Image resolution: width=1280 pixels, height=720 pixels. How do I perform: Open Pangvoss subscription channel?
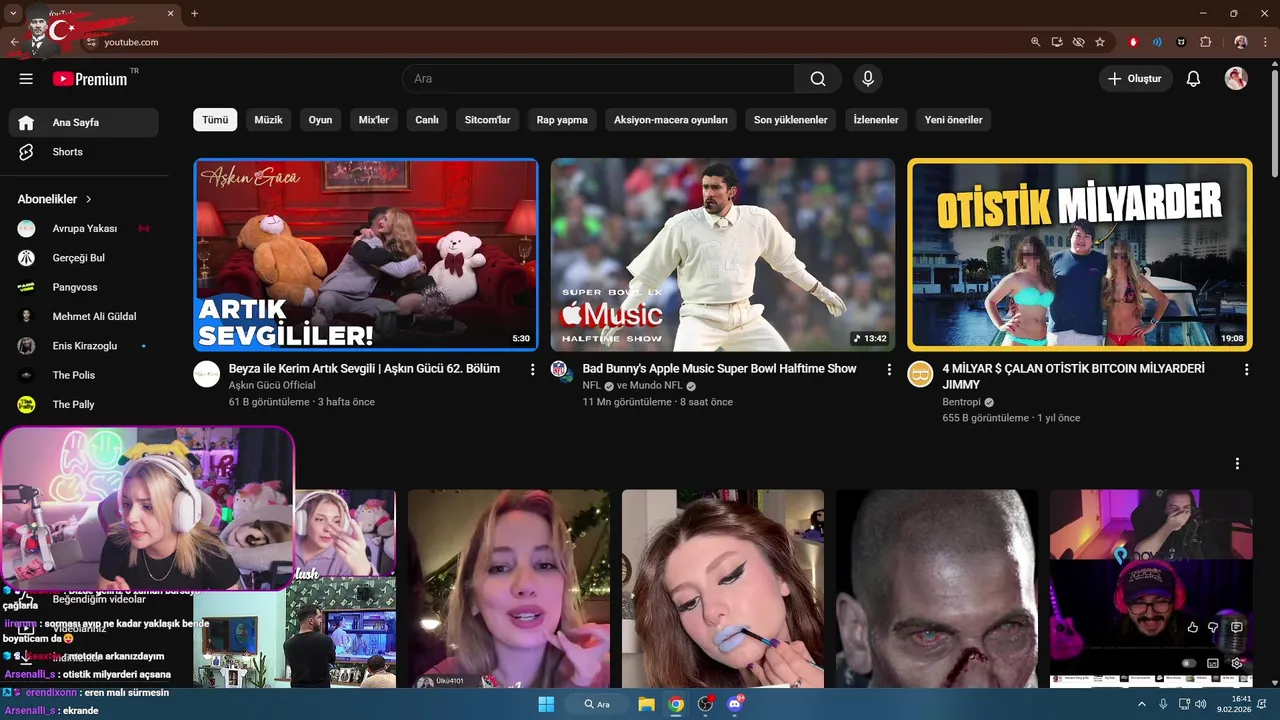(x=84, y=287)
